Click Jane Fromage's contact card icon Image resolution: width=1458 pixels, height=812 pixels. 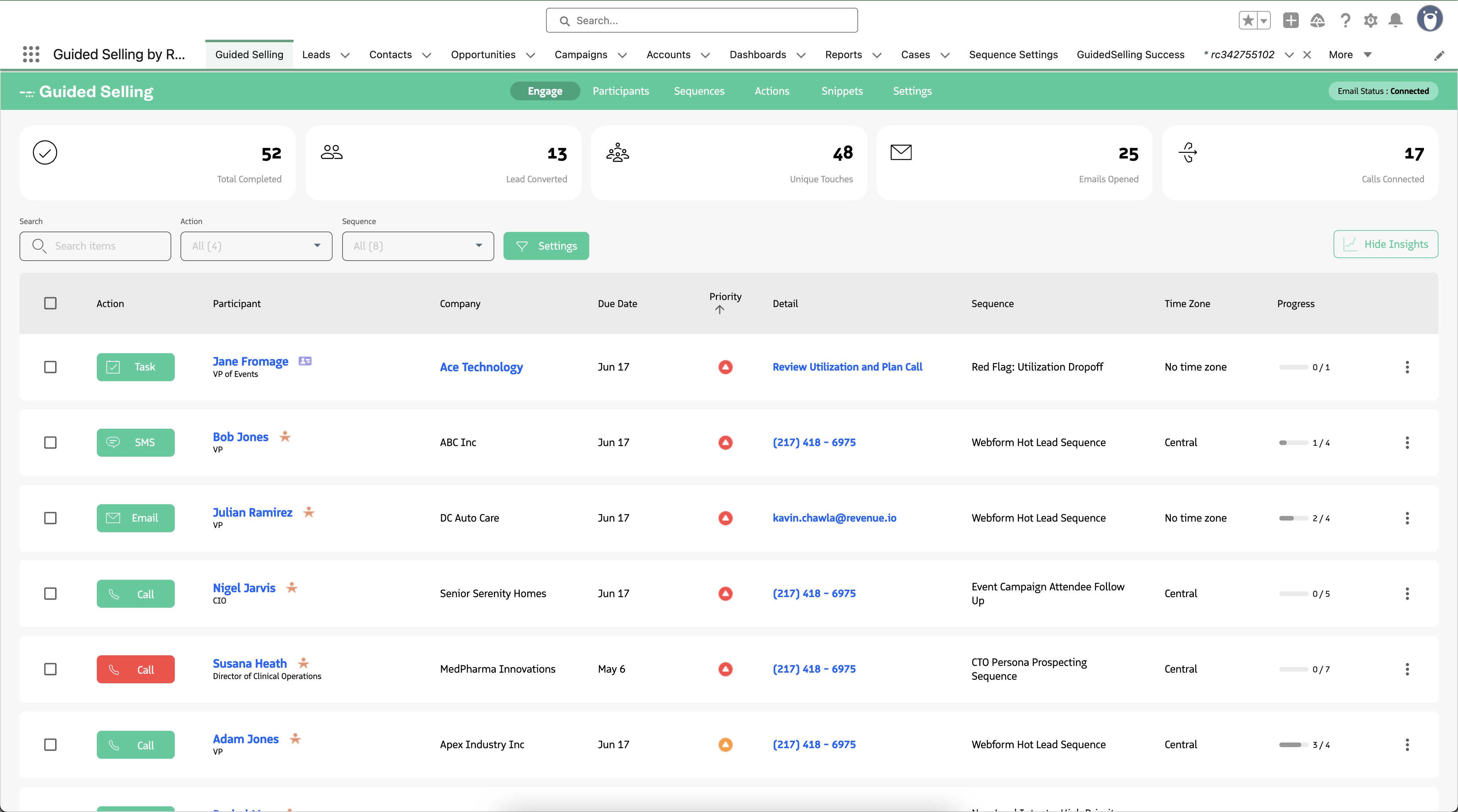click(305, 361)
